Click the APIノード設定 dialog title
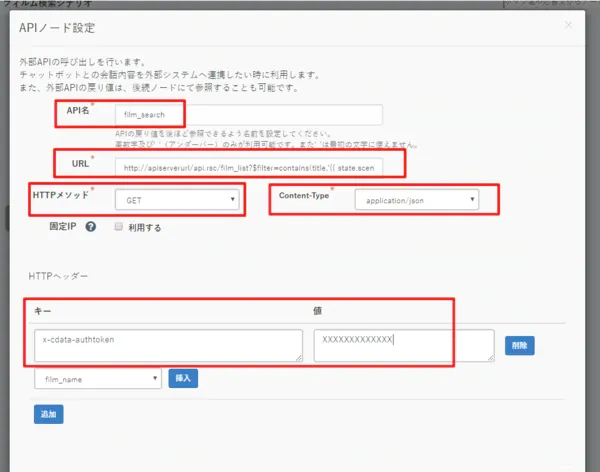Image resolution: width=600 pixels, height=472 pixels. [x=65, y=26]
